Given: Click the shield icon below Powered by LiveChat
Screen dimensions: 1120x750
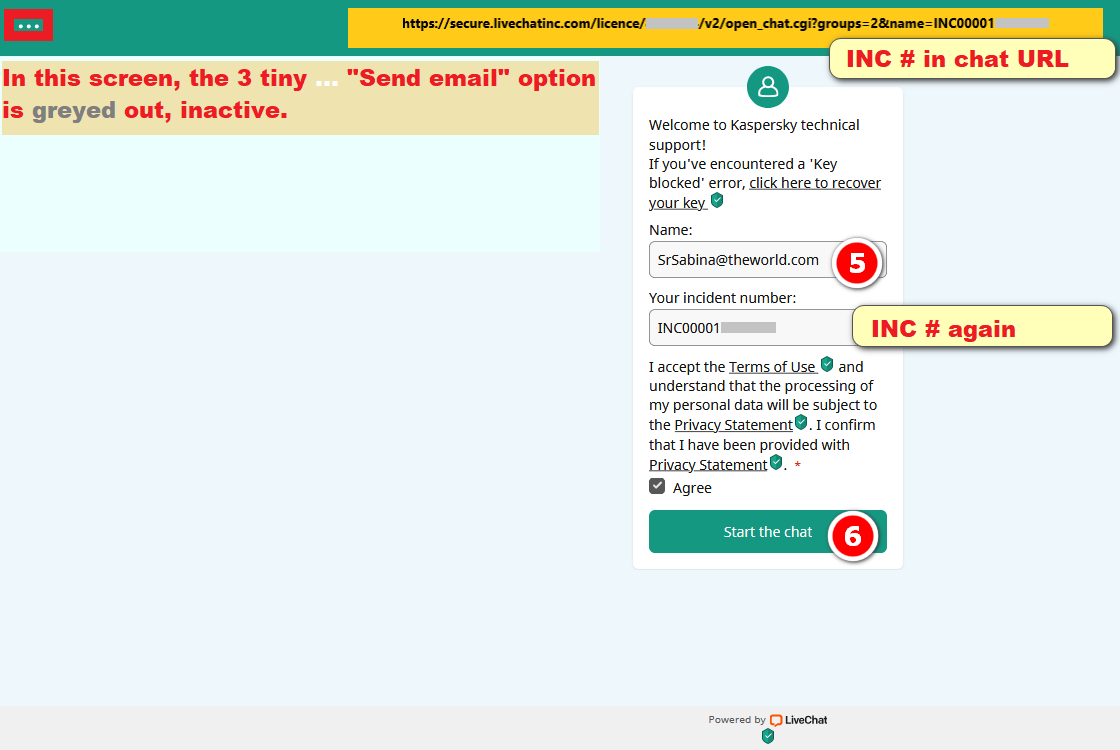Looking at the screenshot, I should pyautogui.click(x=768, y=736).
